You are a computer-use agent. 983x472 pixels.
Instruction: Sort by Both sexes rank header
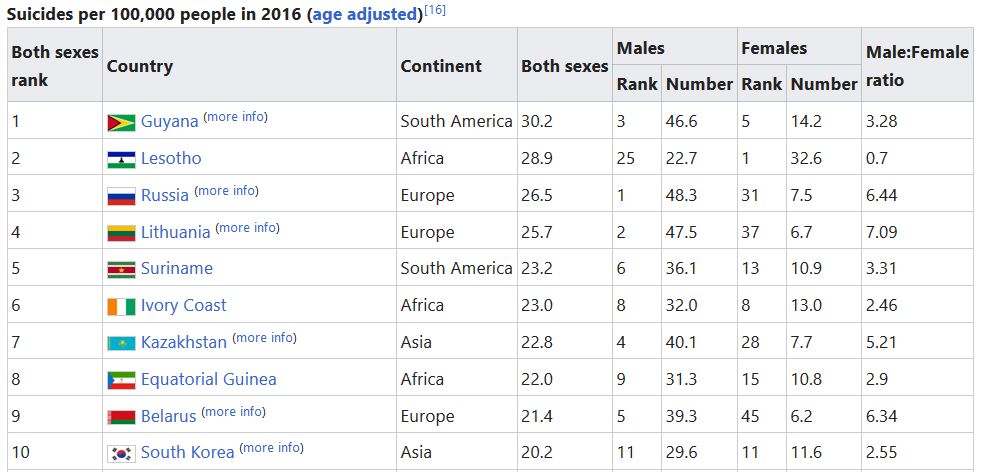point(55,65)
